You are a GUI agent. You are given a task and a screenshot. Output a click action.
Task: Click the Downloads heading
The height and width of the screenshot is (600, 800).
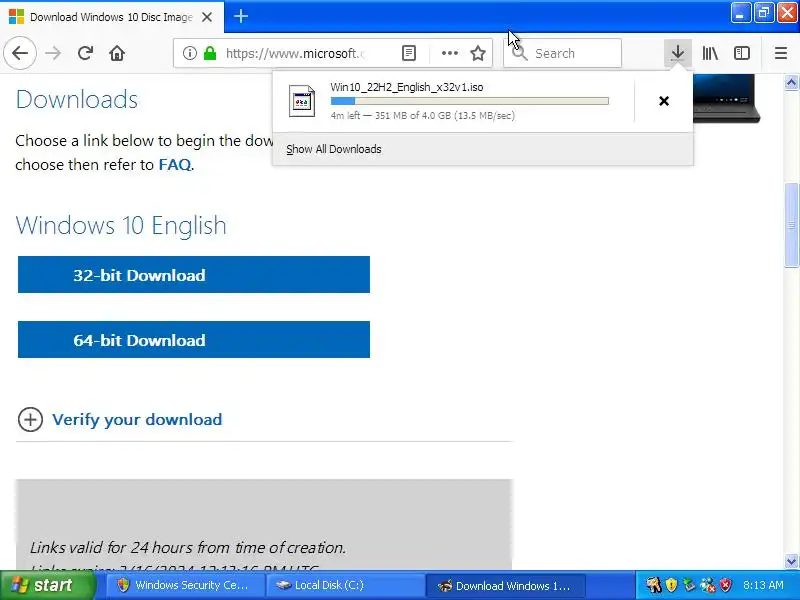tap(77, 99)
